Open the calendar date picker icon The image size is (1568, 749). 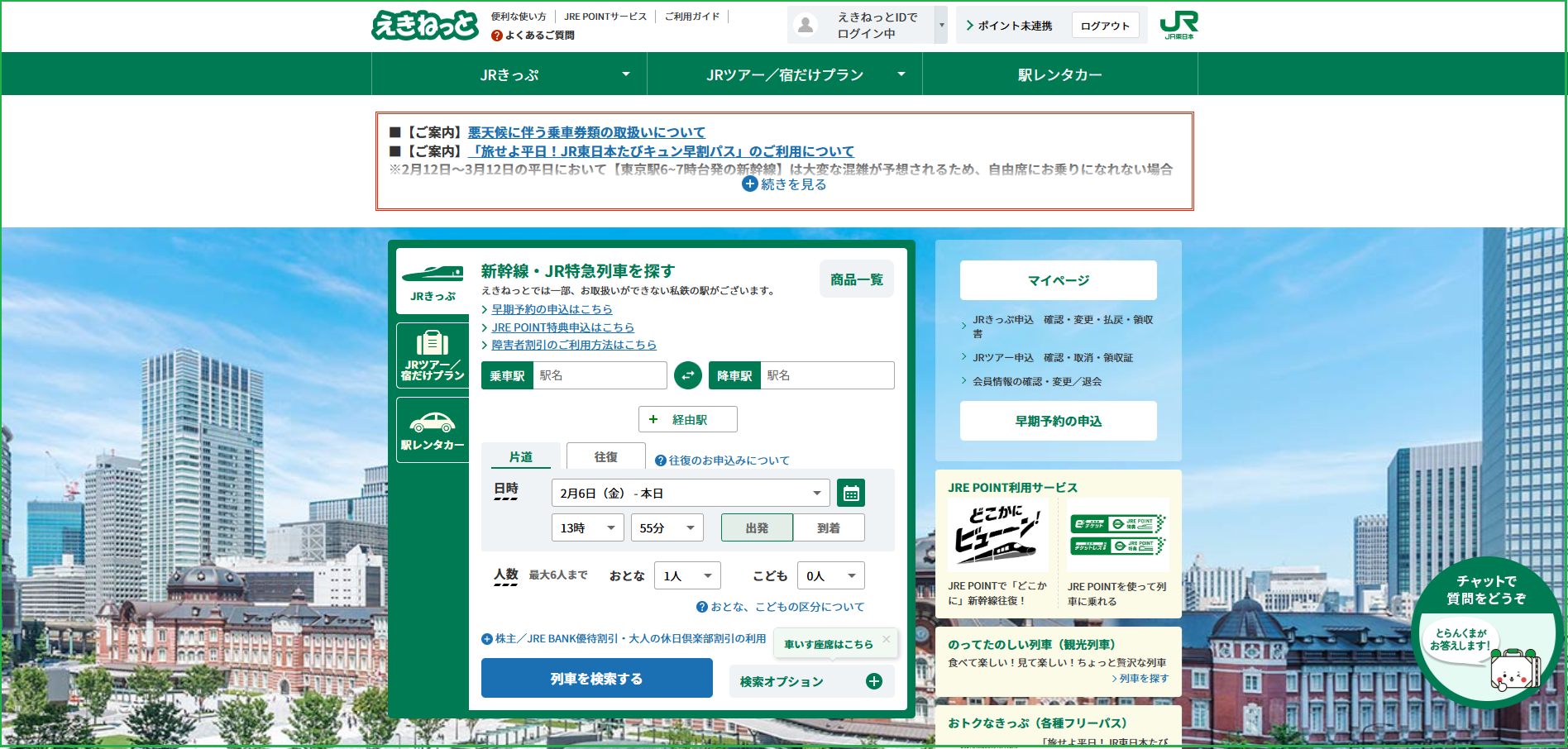click(x=850, y=494)
